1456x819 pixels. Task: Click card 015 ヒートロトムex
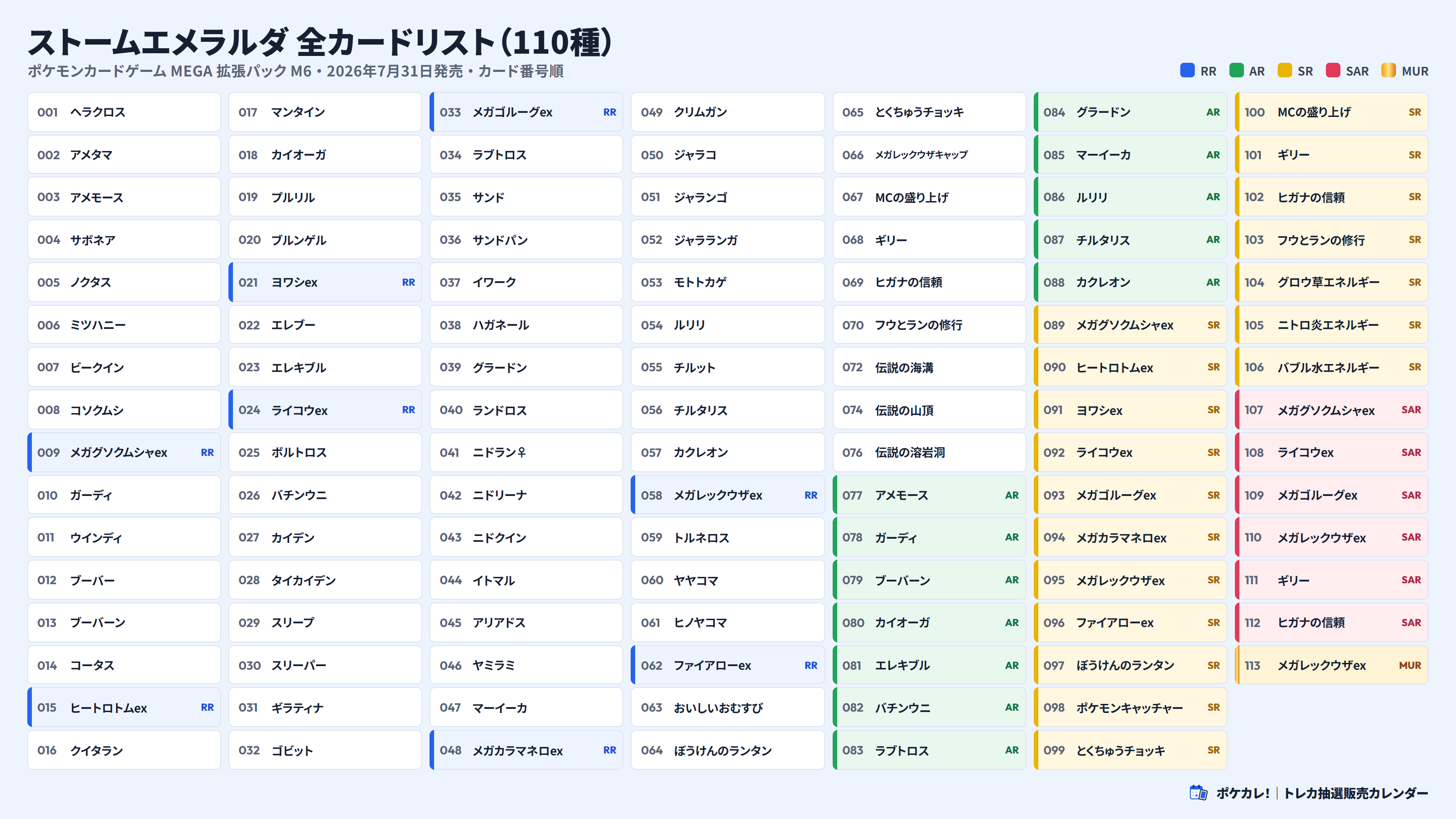[124, 708]
